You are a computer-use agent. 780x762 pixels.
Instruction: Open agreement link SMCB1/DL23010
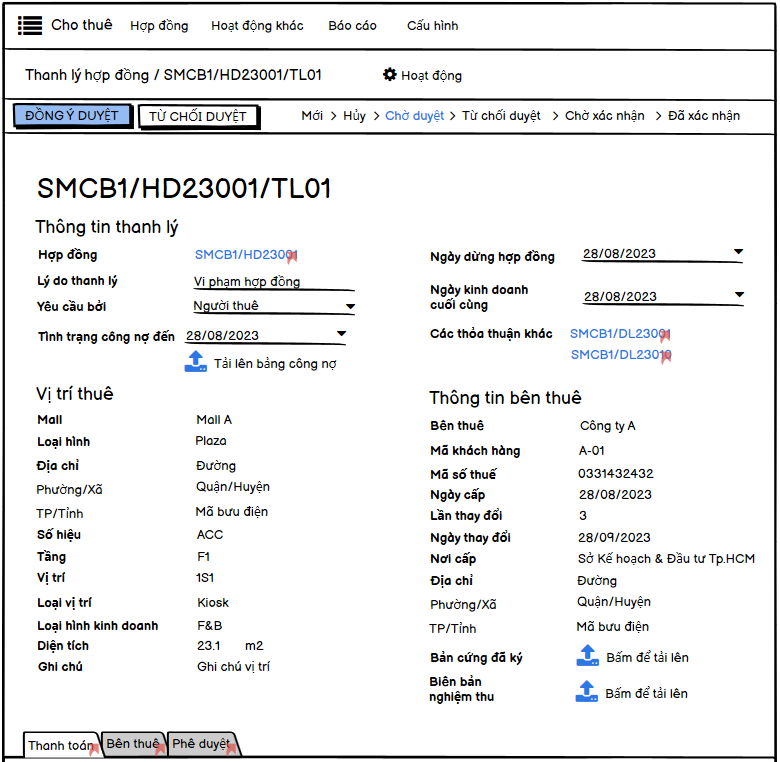tap(621, 355)
